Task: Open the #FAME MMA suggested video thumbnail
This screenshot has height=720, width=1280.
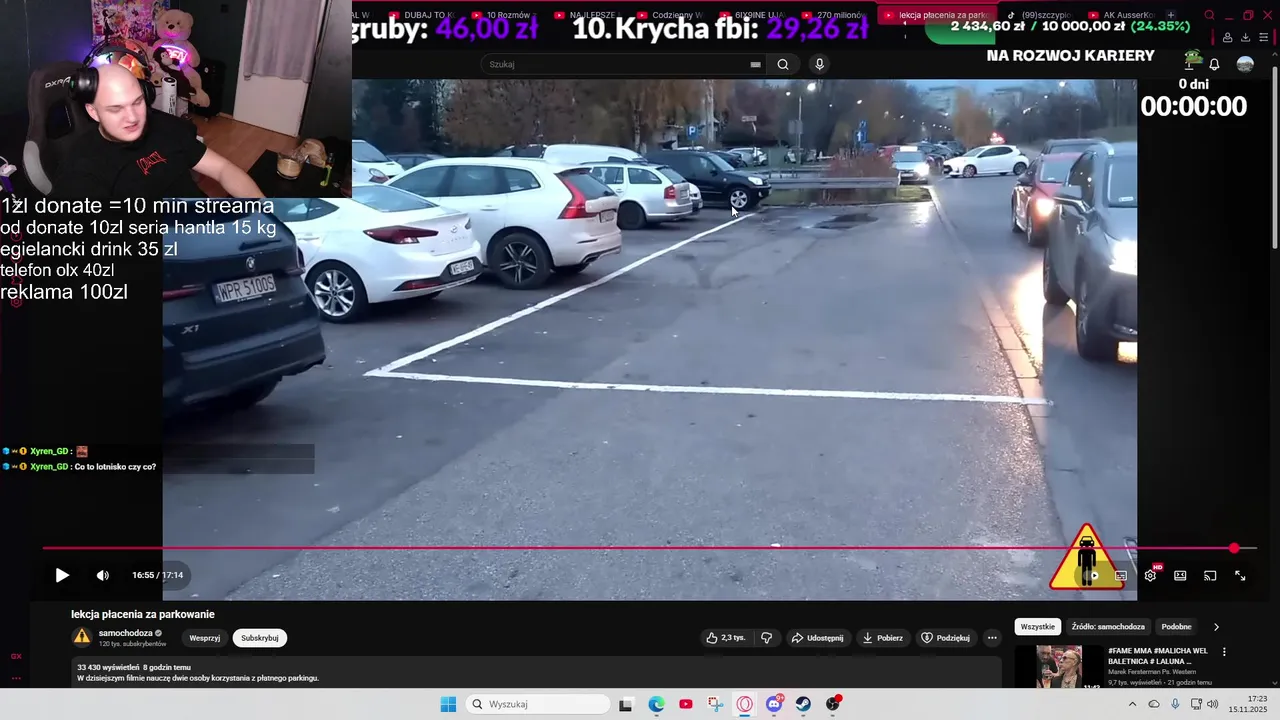Action: point(1057,667)
